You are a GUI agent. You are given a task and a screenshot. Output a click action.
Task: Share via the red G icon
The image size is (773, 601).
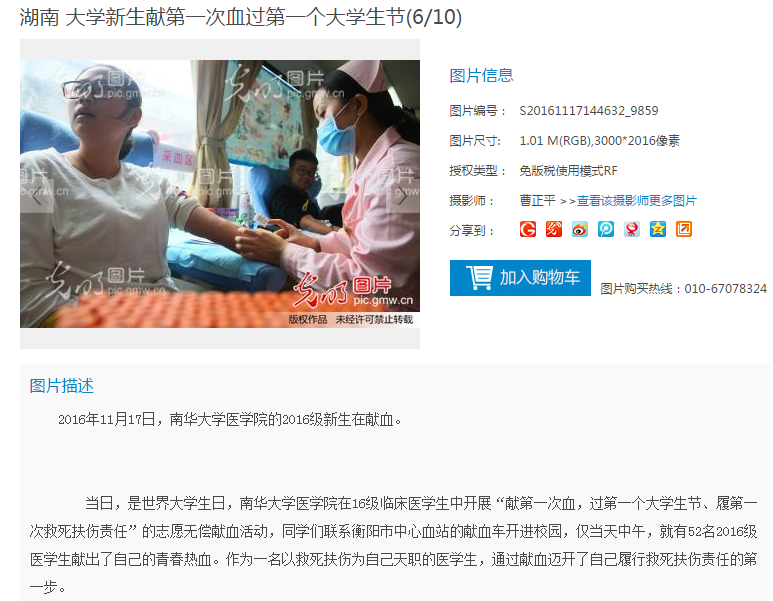click(527, 229)
